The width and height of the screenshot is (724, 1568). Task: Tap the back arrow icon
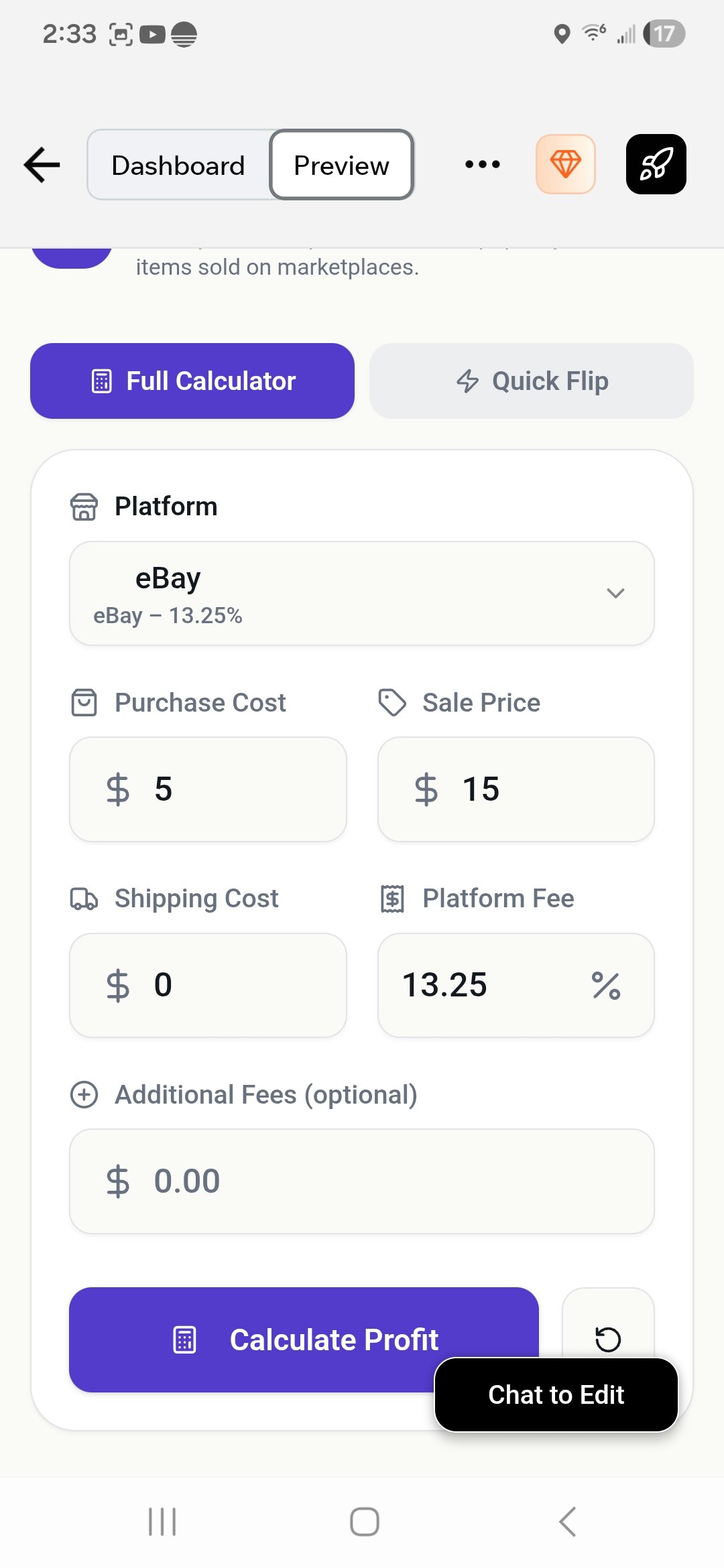[x=42, y=165]
